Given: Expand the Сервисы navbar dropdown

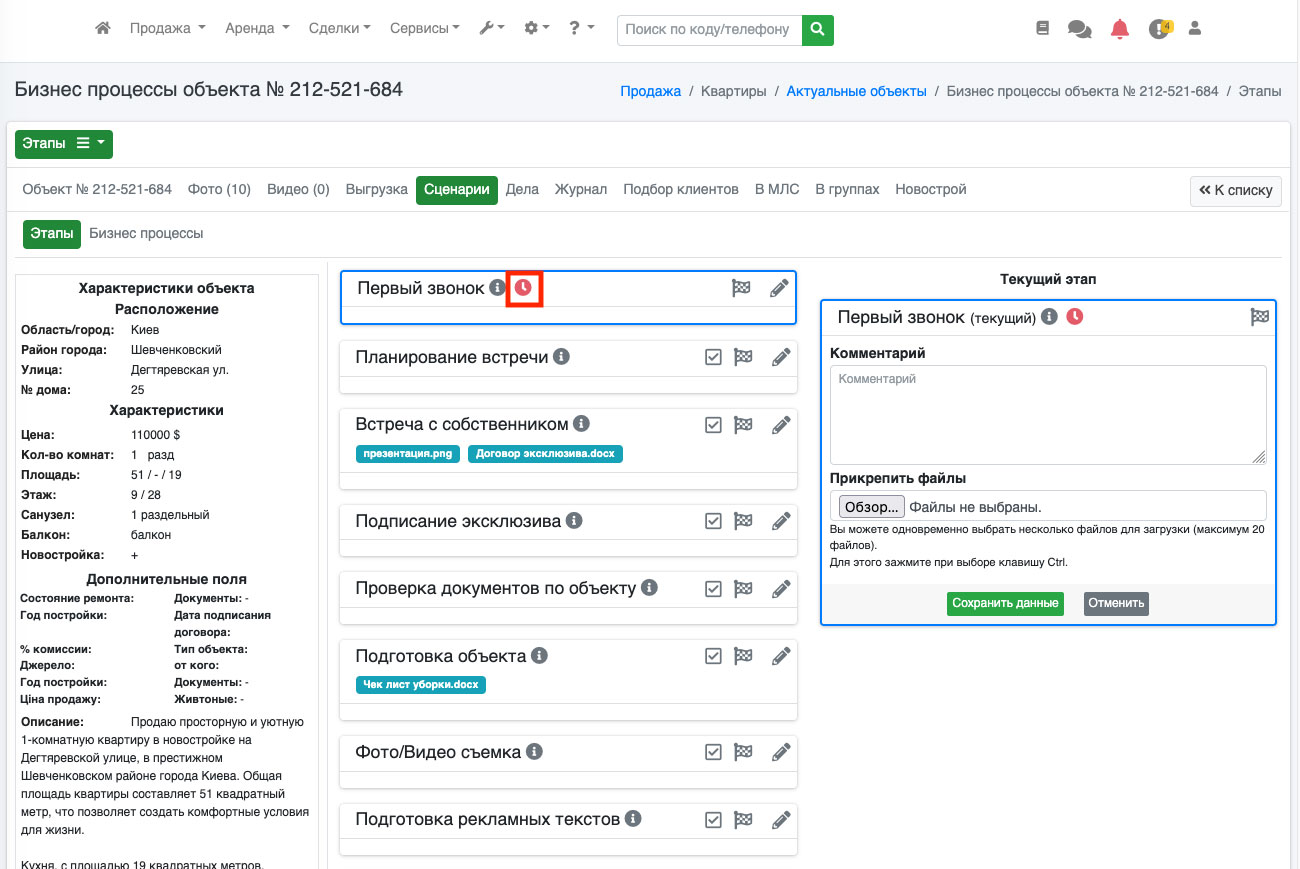Looking at the screenshot, I should click(x=425, y=29).
